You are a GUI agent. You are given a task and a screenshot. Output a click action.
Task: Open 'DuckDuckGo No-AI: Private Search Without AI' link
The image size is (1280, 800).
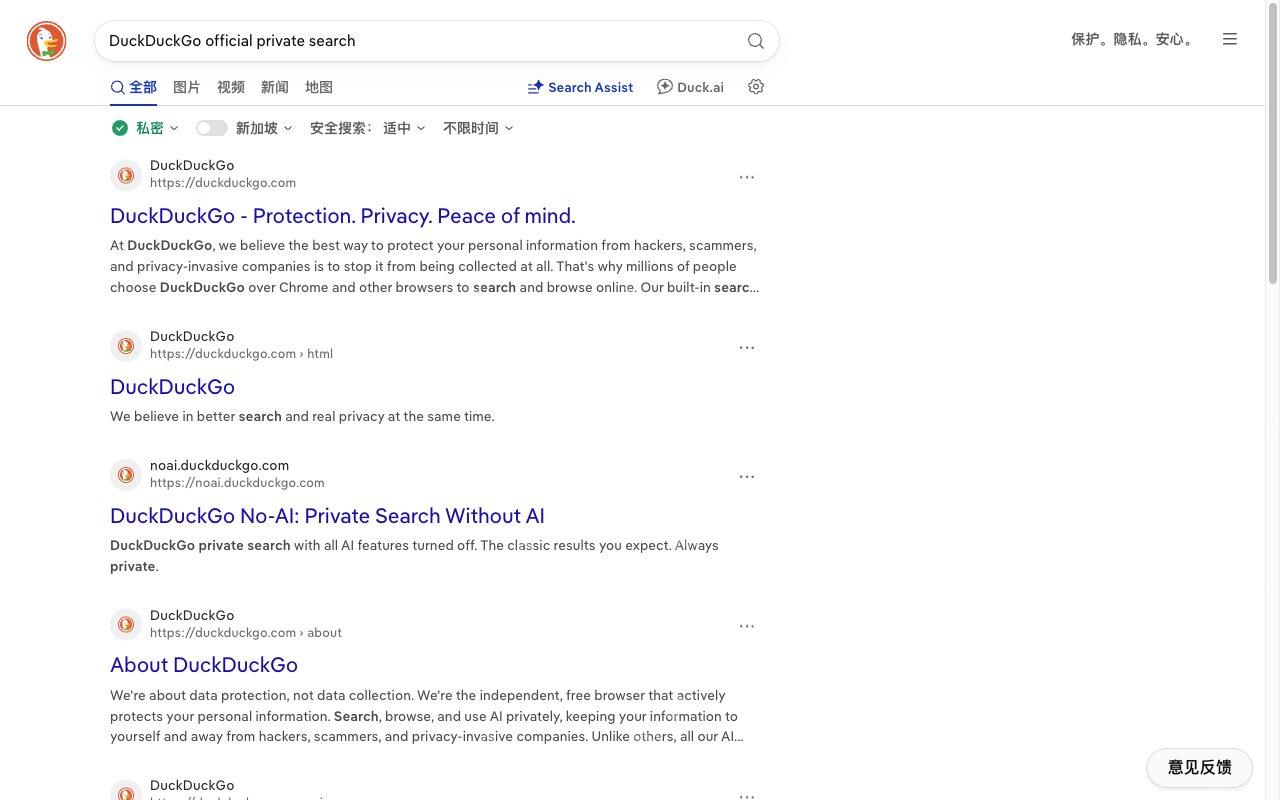327,516
